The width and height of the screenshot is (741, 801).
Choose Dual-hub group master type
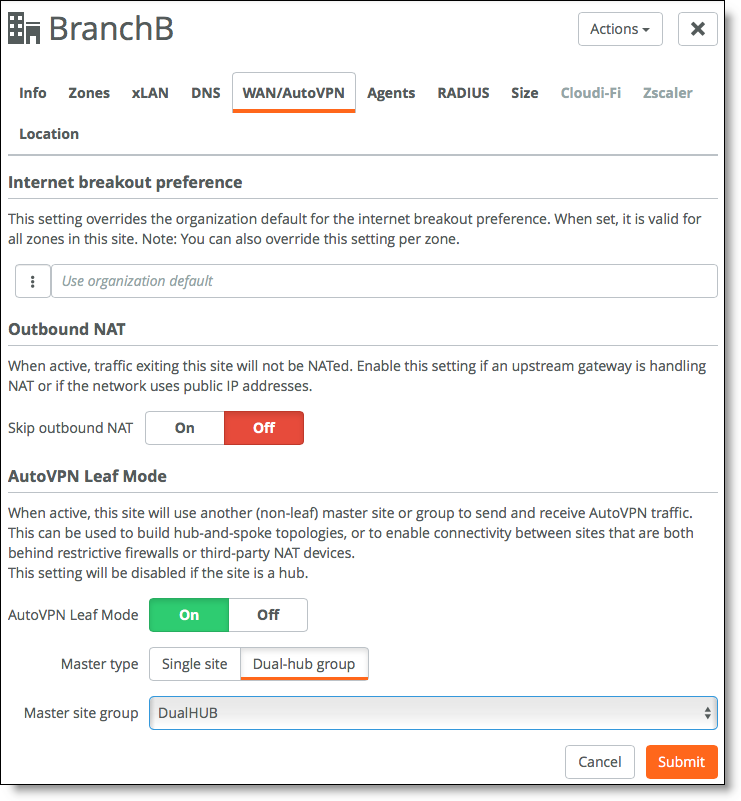click(304, 664)
